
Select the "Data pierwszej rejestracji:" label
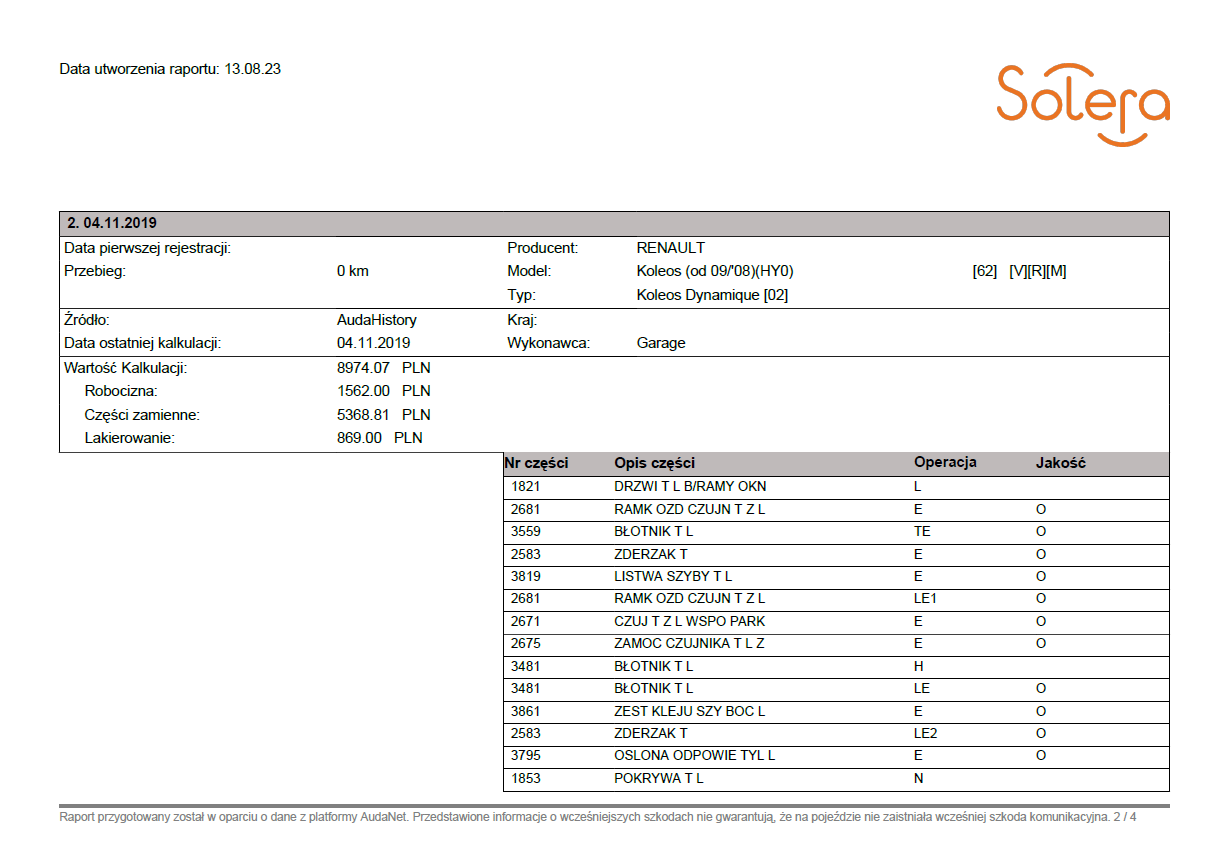pos(148,248)
